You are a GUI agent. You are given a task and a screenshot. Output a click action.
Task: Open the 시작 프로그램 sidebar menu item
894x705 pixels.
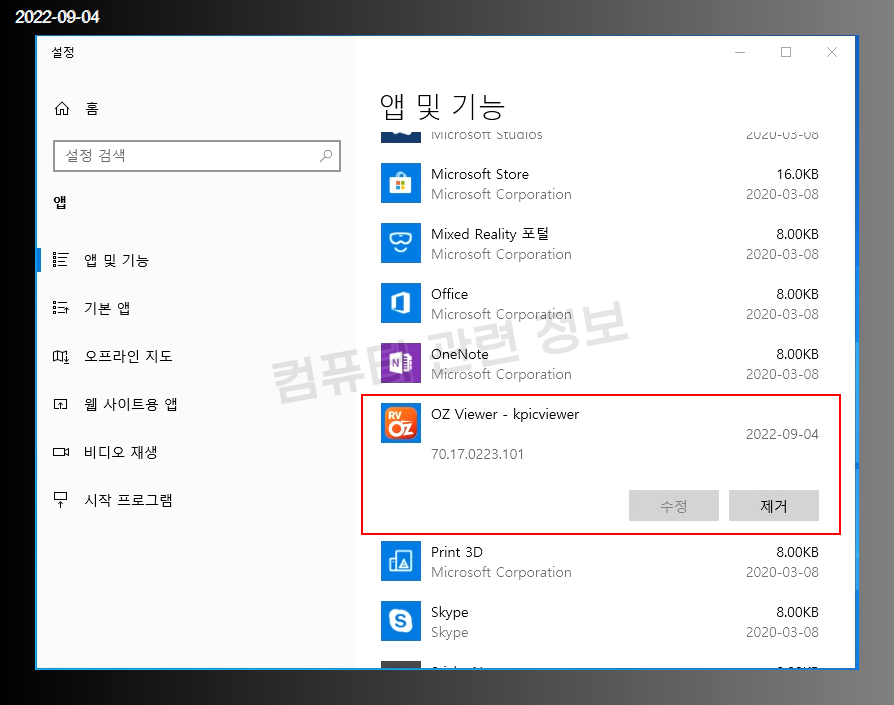(x=197, y=500)
